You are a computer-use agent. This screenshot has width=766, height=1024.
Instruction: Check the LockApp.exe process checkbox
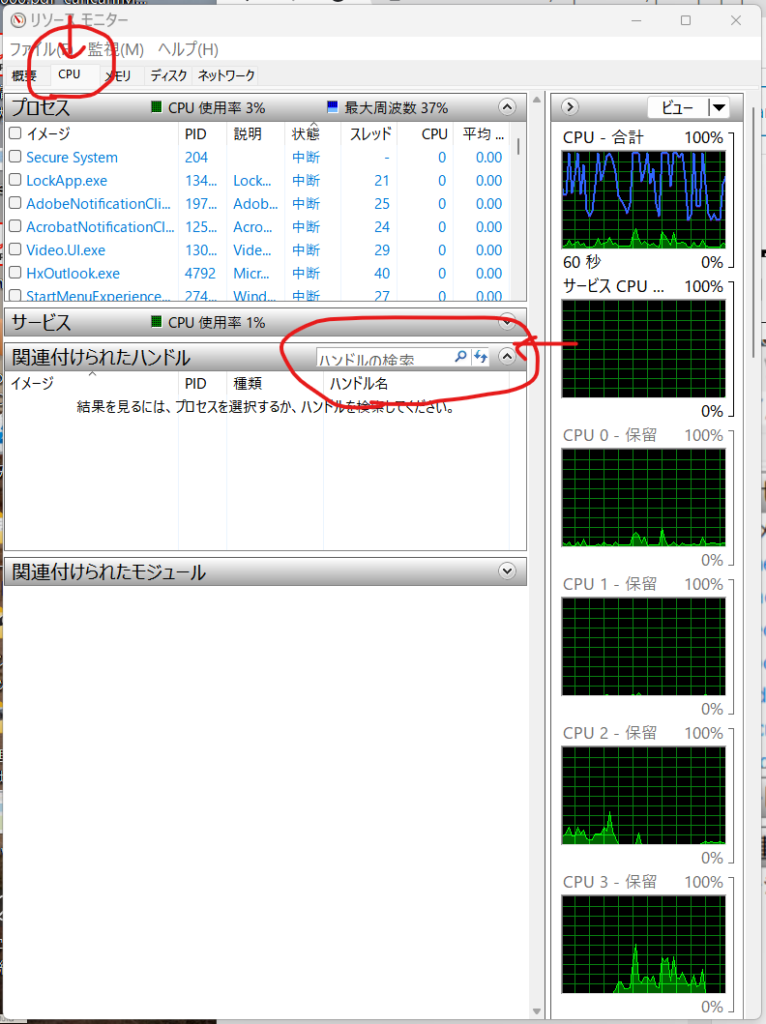click(x=15, y=181)
